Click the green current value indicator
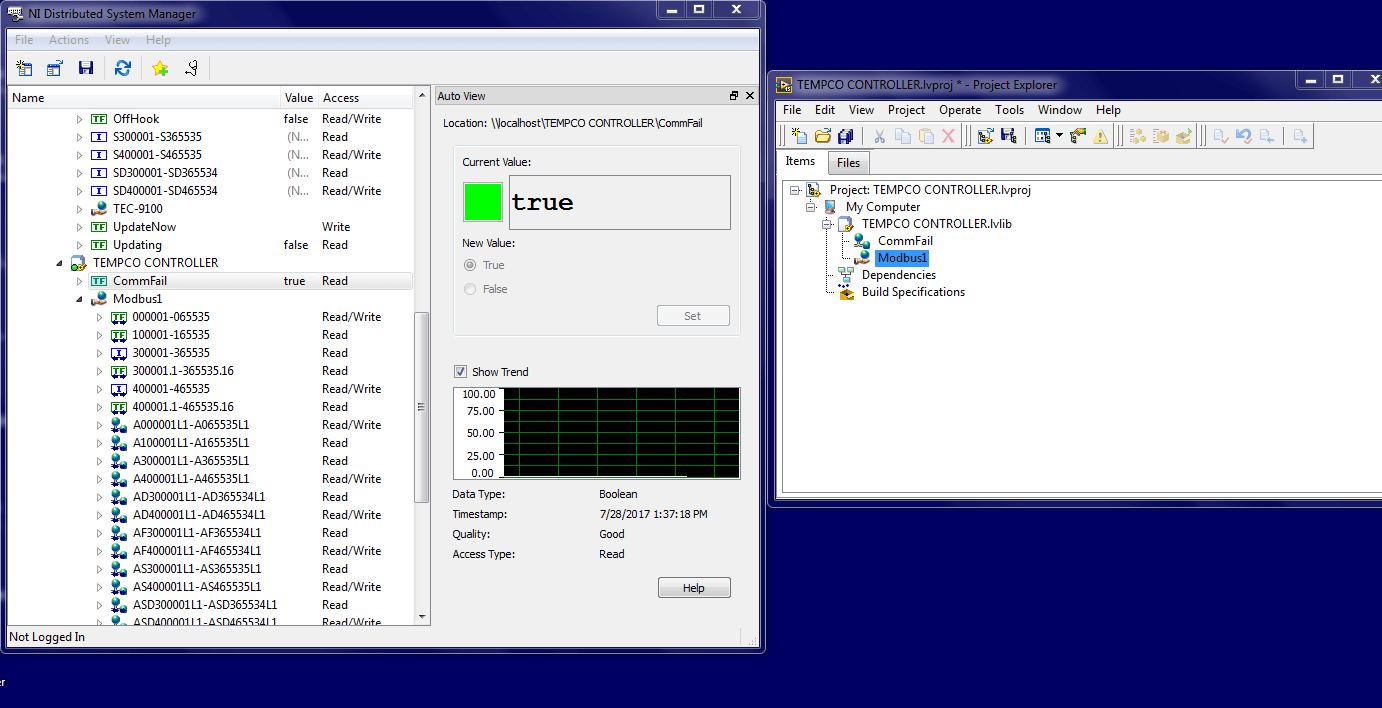 483,202
